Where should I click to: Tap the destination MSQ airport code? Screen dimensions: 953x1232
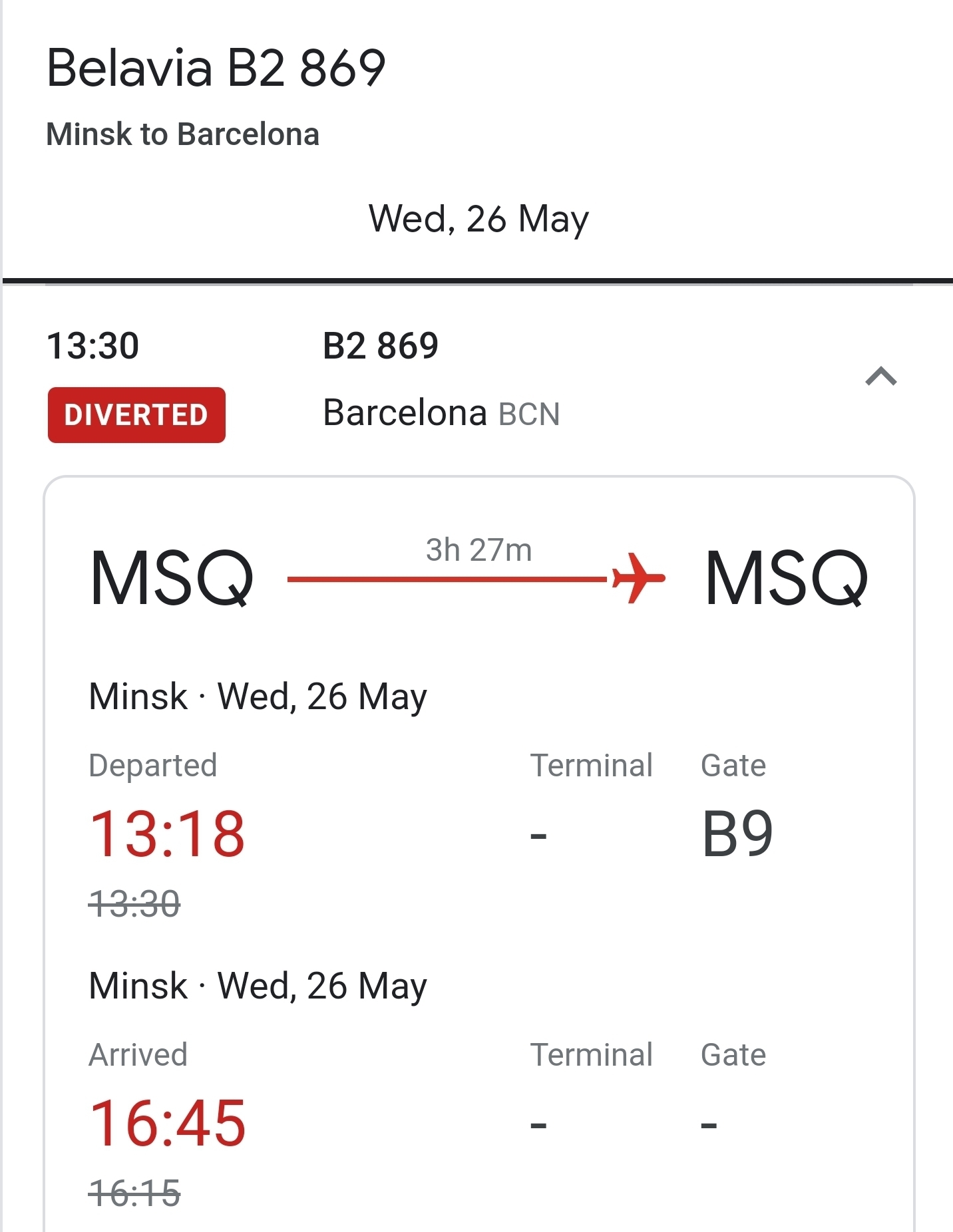pos(786,578)
